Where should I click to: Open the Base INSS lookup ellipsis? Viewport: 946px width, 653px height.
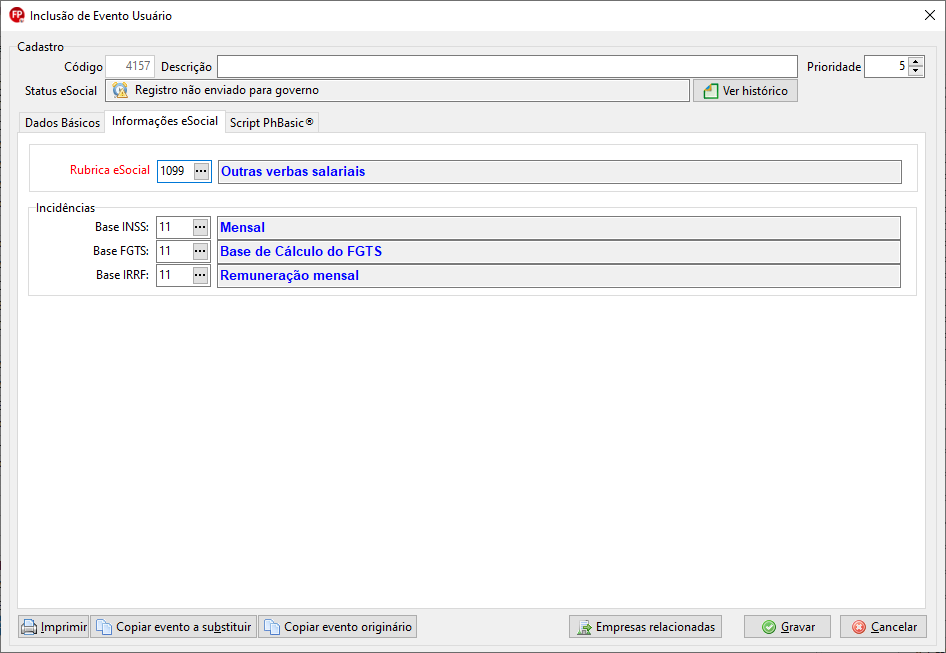click(200, 228)
